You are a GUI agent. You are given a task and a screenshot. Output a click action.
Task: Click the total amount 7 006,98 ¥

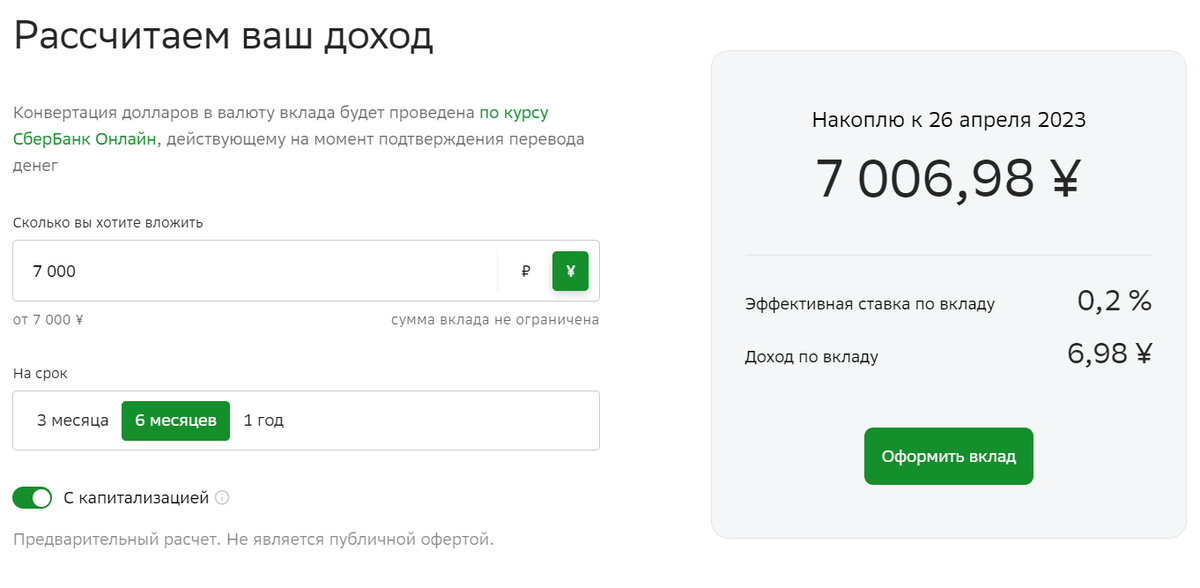pos(948,180)
